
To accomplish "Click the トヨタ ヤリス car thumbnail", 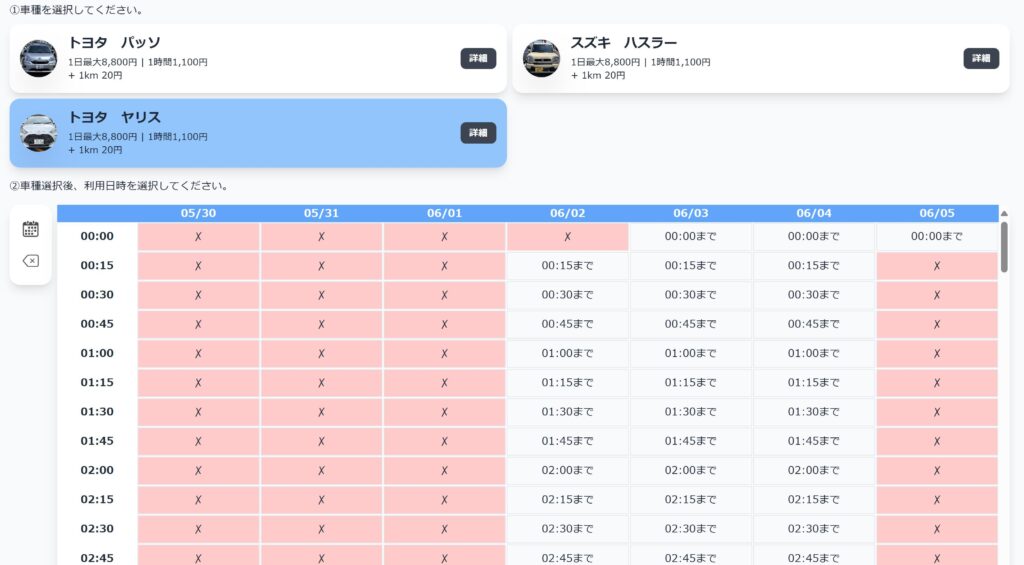I will [x=39, y=133].
